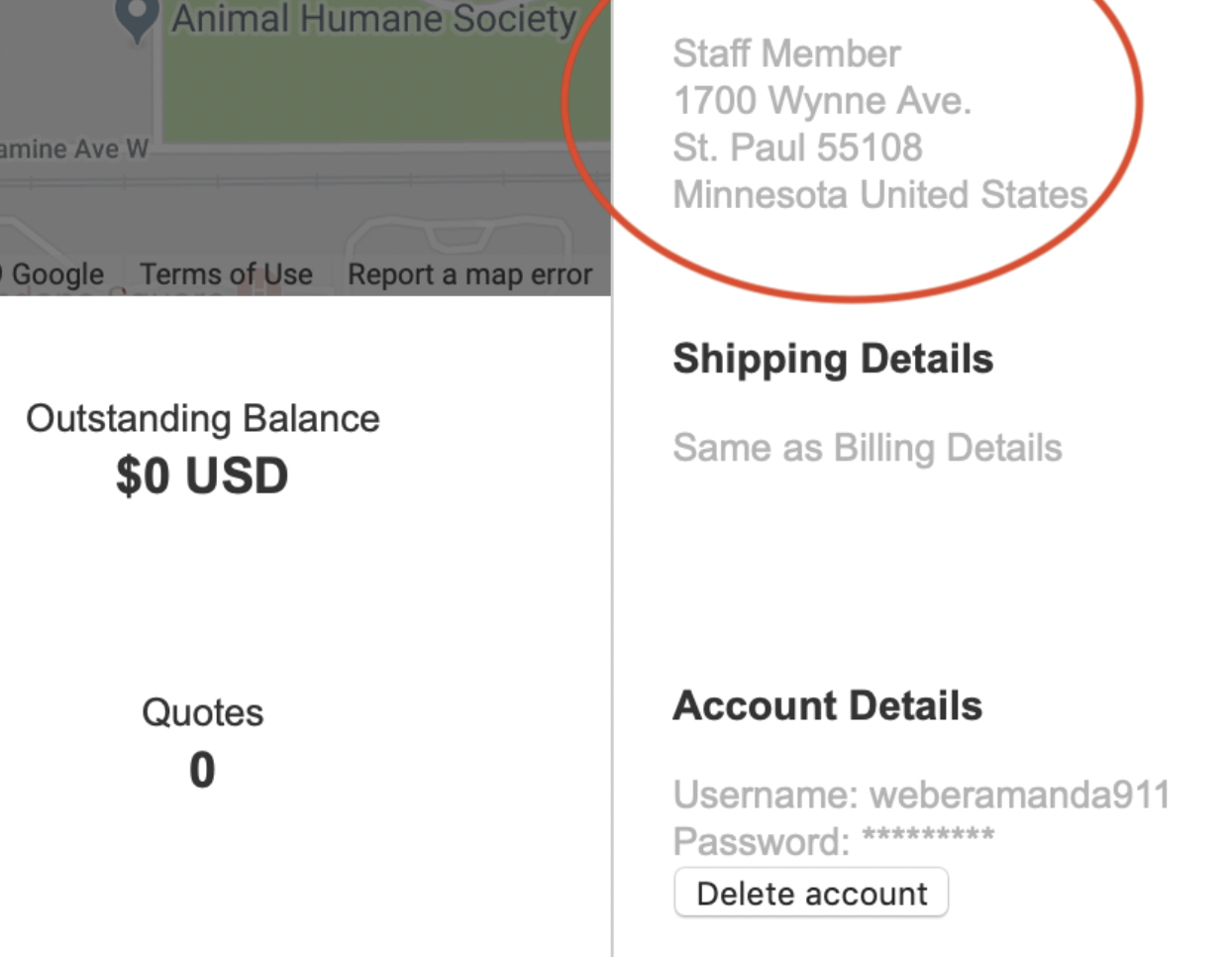Open the Google link on the map

coord(57,274)
